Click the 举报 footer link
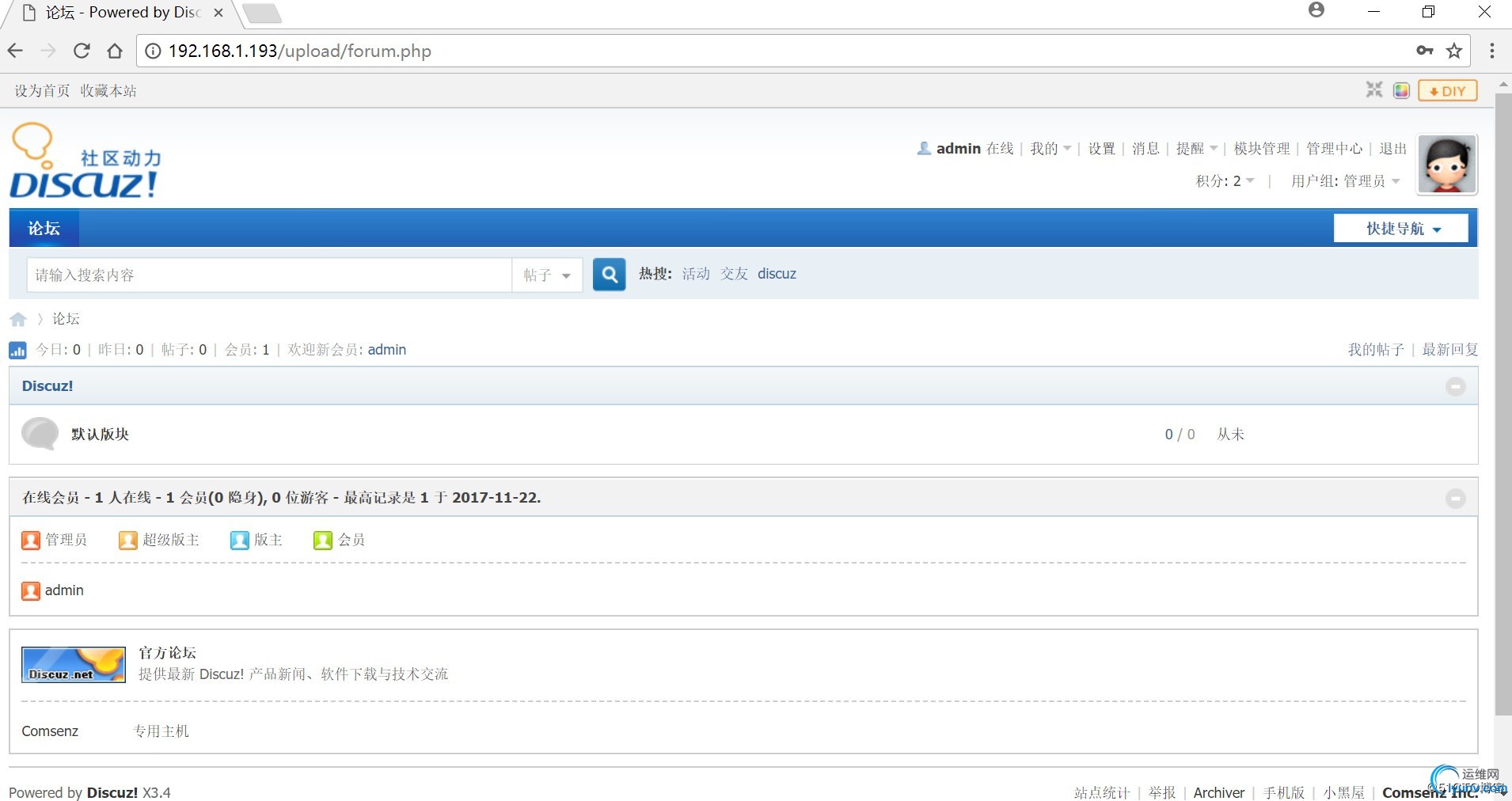 1162,792
